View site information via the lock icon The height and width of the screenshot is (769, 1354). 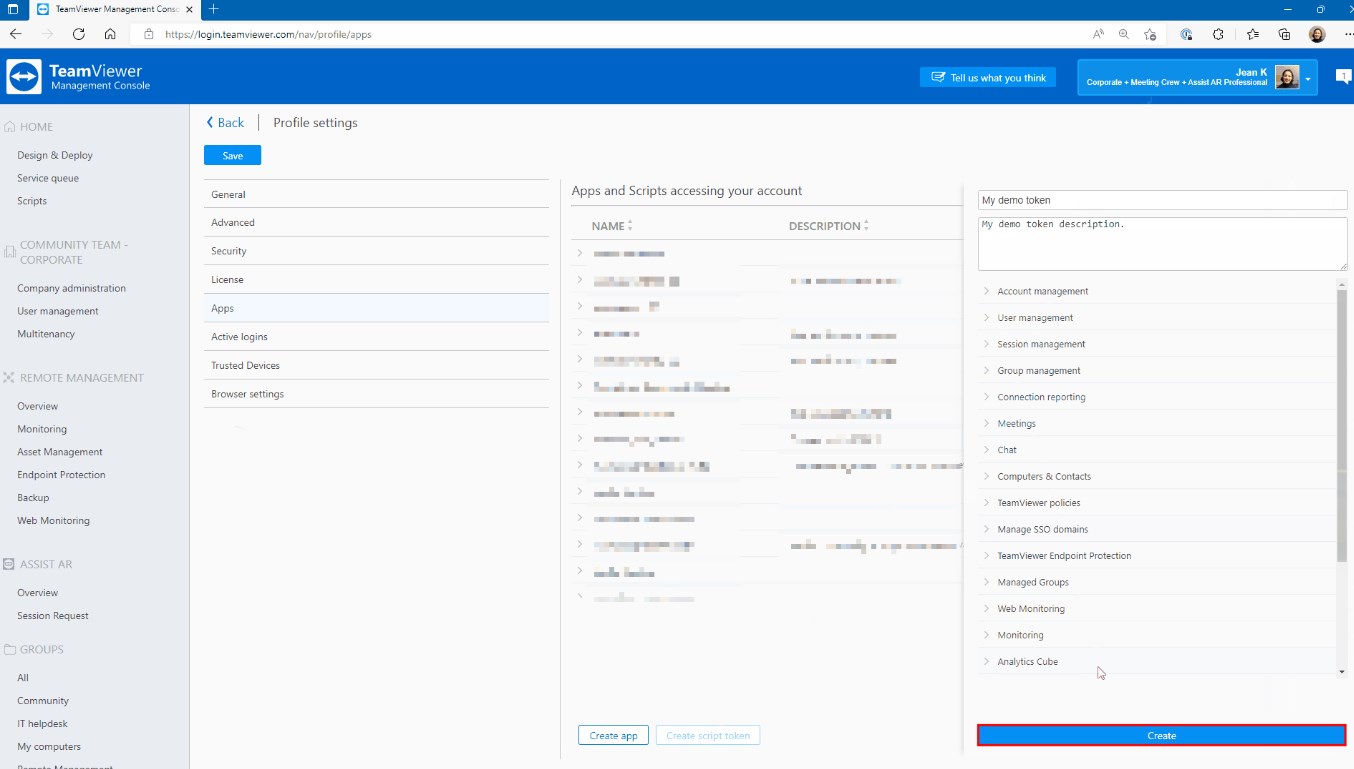point(149,34)
